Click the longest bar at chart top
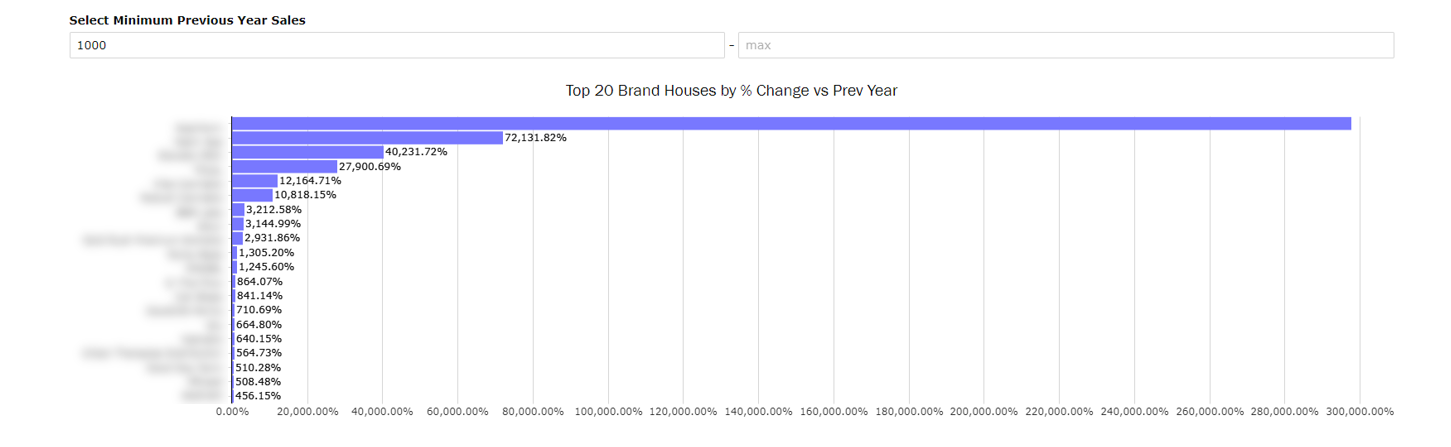 tap(790, 123)
